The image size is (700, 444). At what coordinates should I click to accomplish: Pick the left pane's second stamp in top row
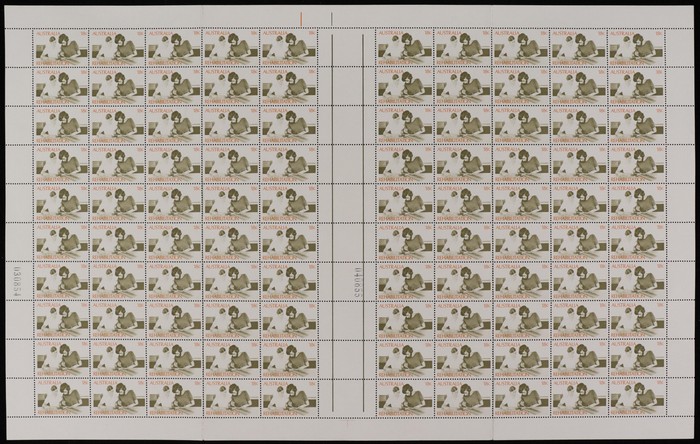117,47
